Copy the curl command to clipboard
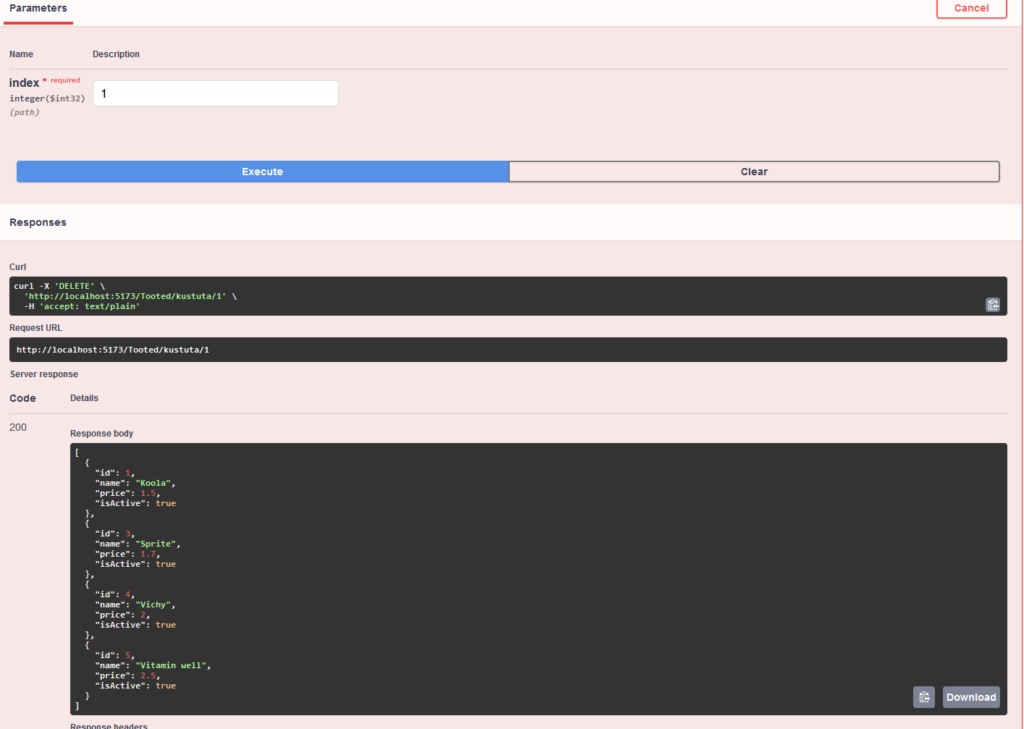Image resolution: width=1024 pixels, height=729 pixels. (x=993, y=304)
